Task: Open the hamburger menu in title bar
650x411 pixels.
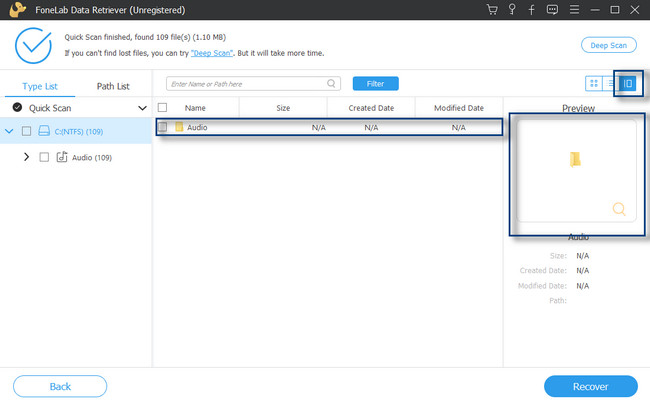Action: pos(574,10)
